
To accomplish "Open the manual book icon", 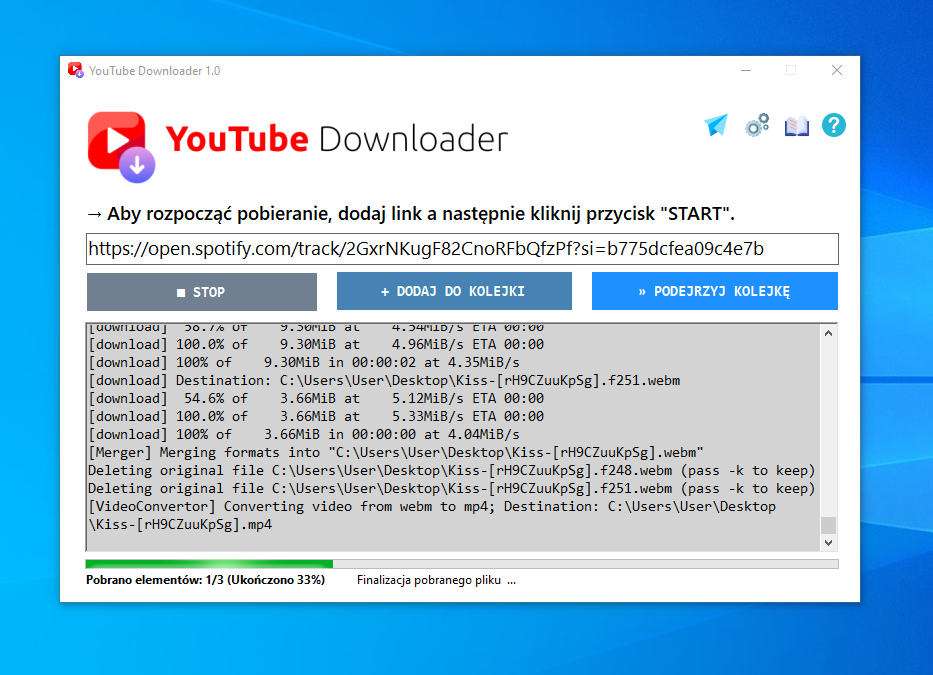I will click(x=796, y=126).
